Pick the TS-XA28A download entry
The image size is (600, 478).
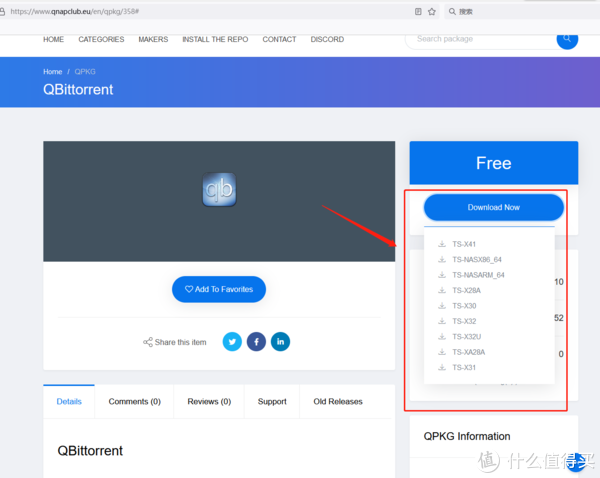(468, 352)
